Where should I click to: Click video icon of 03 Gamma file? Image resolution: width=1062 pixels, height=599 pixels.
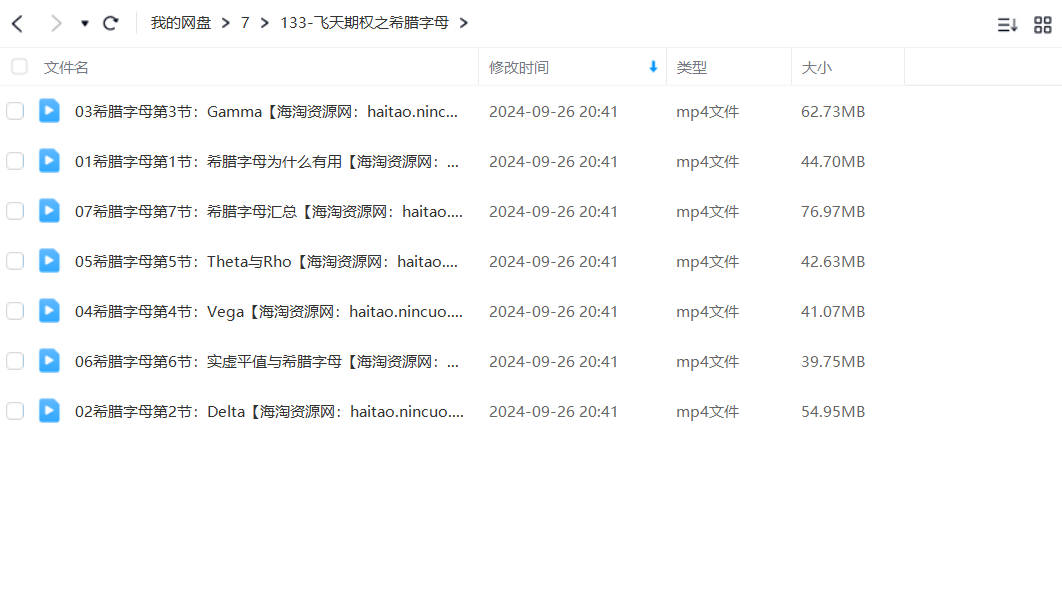pyautogui.click(x=49, y=110)
